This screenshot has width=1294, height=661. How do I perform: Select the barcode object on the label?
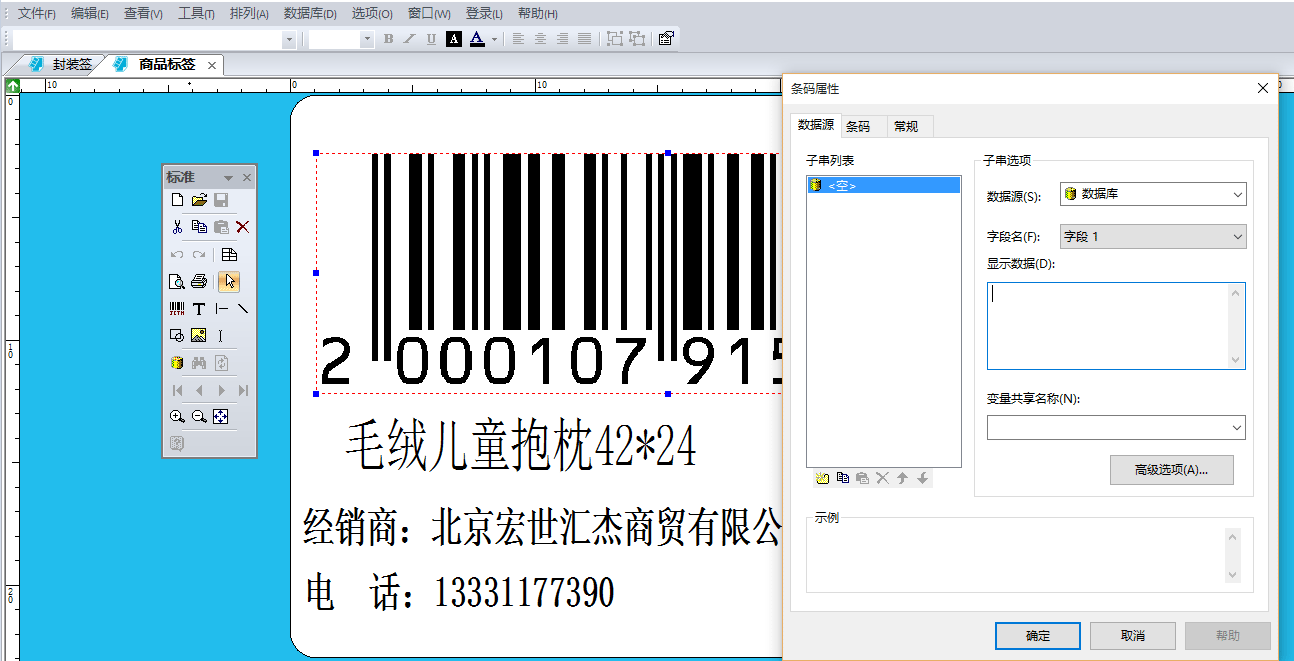(548, 272)
